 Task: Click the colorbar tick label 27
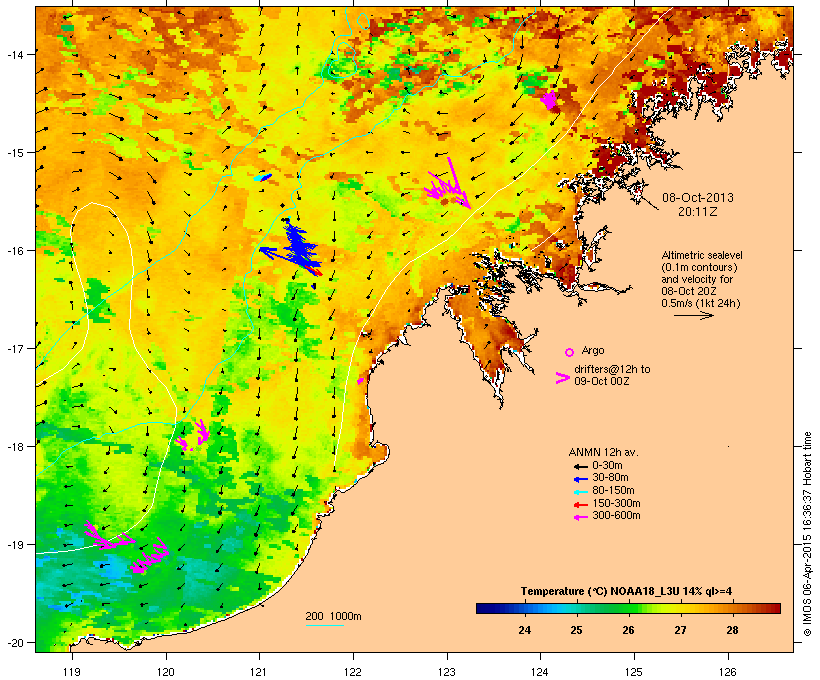680,630
